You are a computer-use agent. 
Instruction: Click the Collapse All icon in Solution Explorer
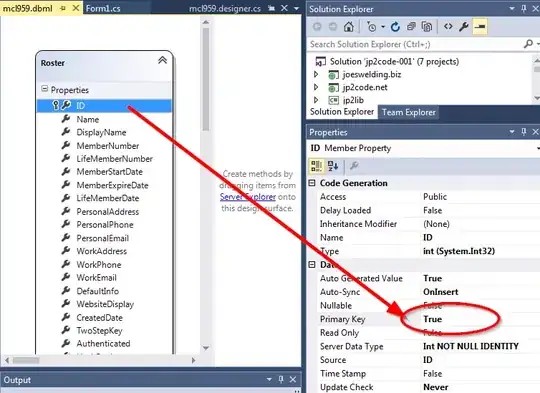tap(411, 27)
